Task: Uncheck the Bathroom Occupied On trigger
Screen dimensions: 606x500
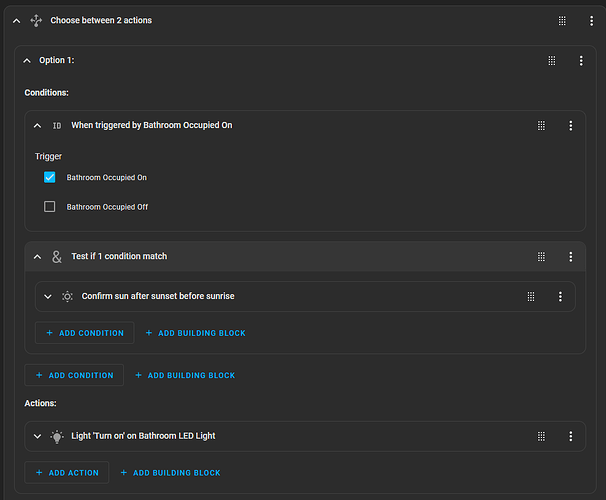Action: pyautogui.click(x=50, y=177)
